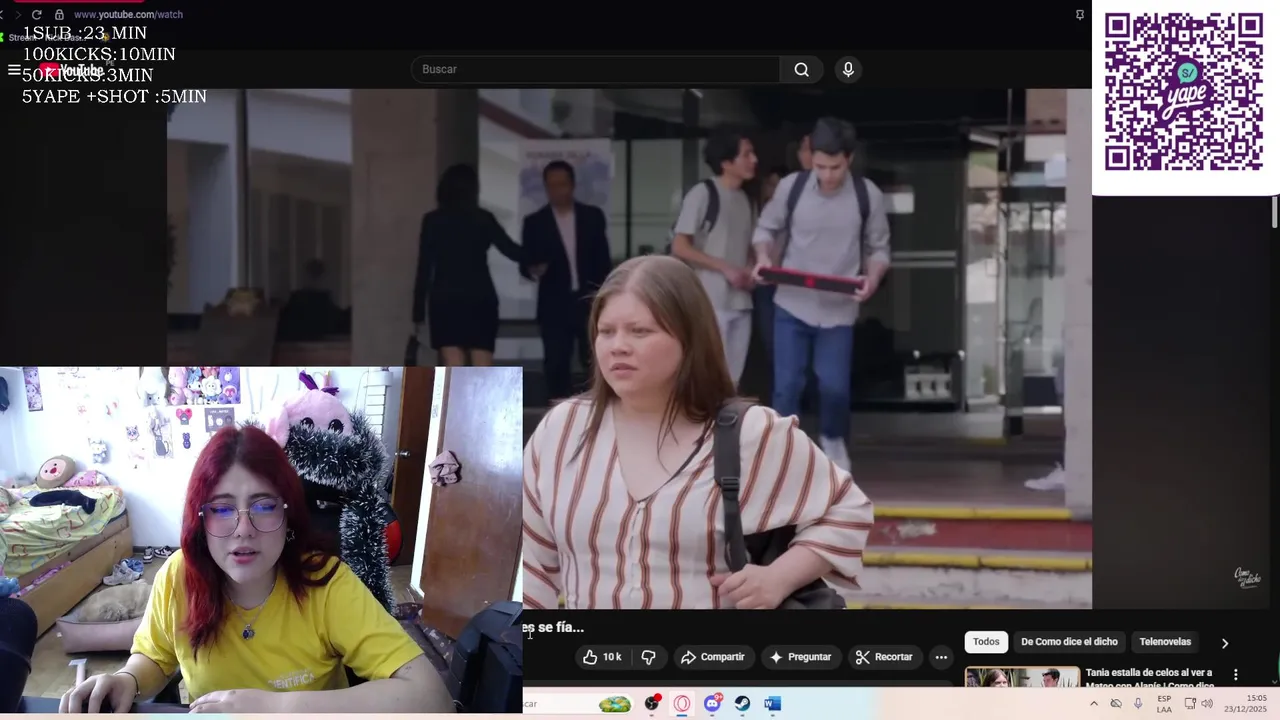1280x720 pixels.
Task: Like the video with thumbs-up 10 k
Action: click(x=602, y=657)
